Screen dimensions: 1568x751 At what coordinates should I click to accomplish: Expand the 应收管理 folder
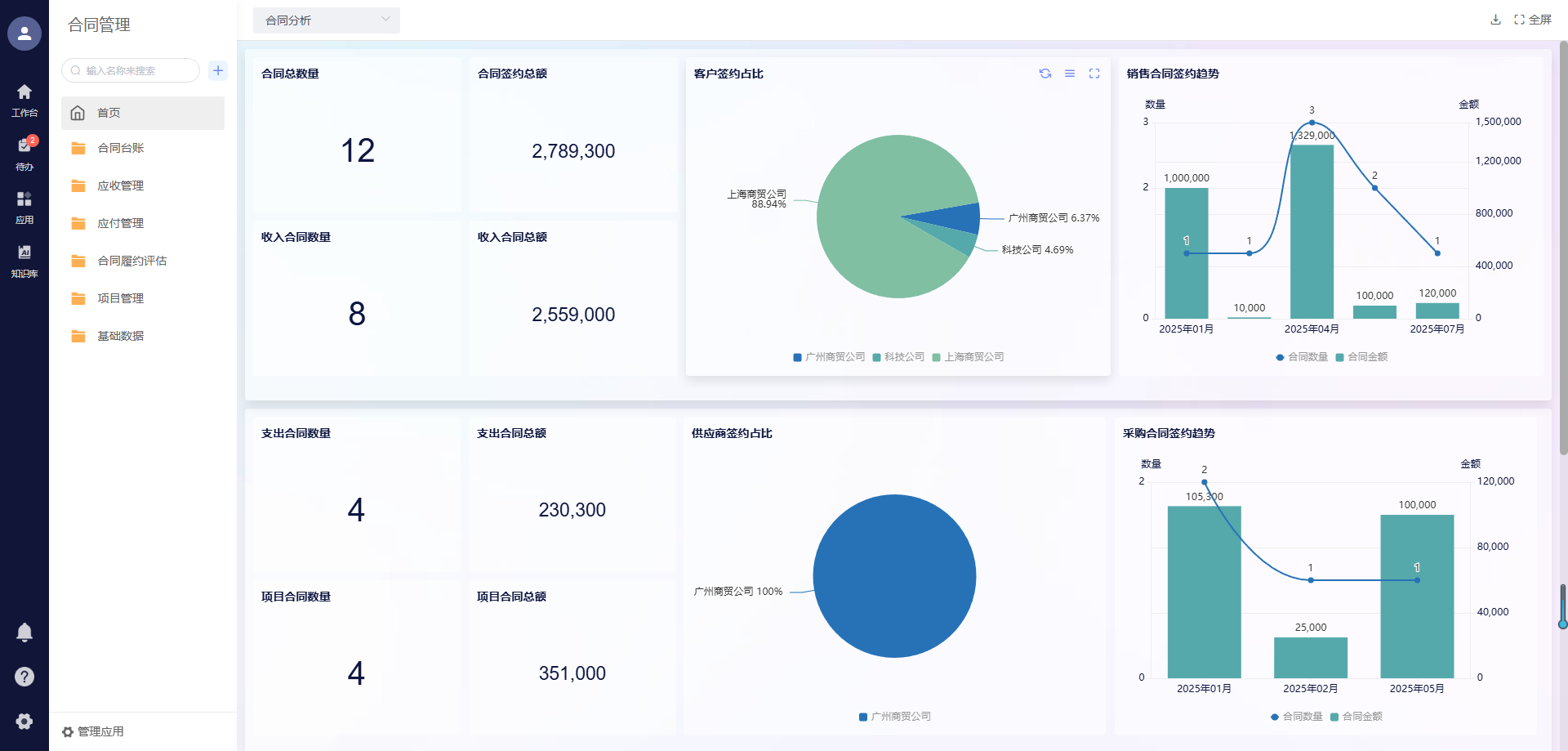[x=121, y=186]
